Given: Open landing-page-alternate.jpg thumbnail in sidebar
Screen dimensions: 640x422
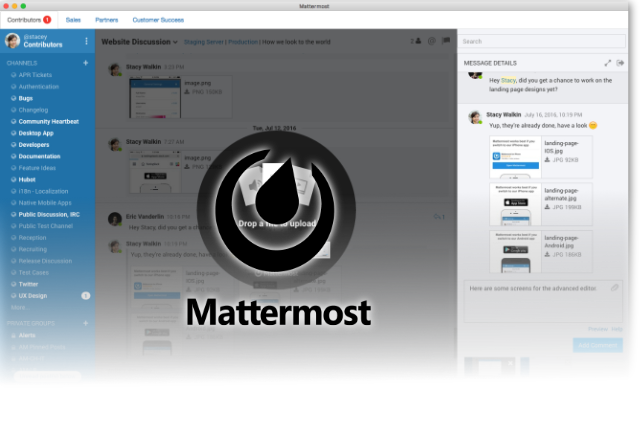Looking at the screenshot, I should pos(515,204).
